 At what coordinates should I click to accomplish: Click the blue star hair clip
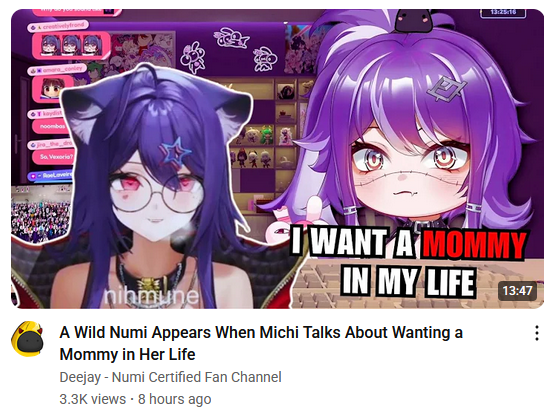click(176, 152)
